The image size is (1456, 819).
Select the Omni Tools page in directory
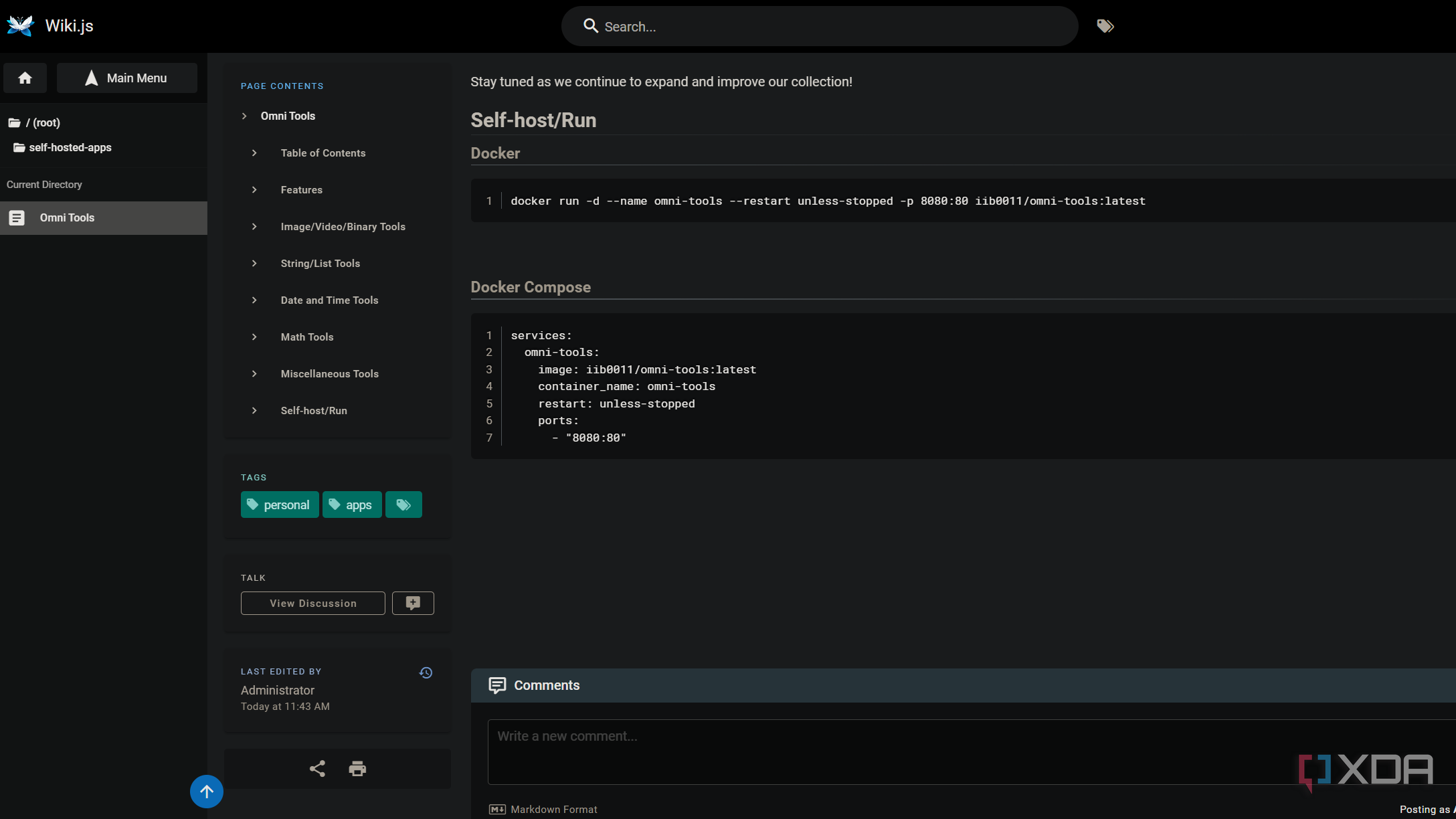tap(104, 218)
